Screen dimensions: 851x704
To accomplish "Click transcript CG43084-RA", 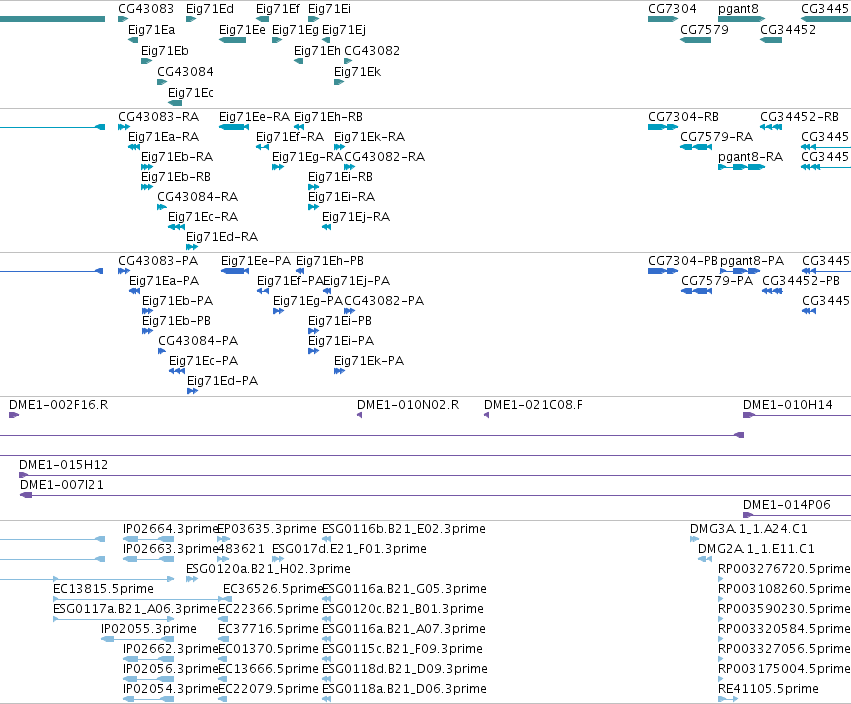I will pyautogui.click(x=198, y=196).
